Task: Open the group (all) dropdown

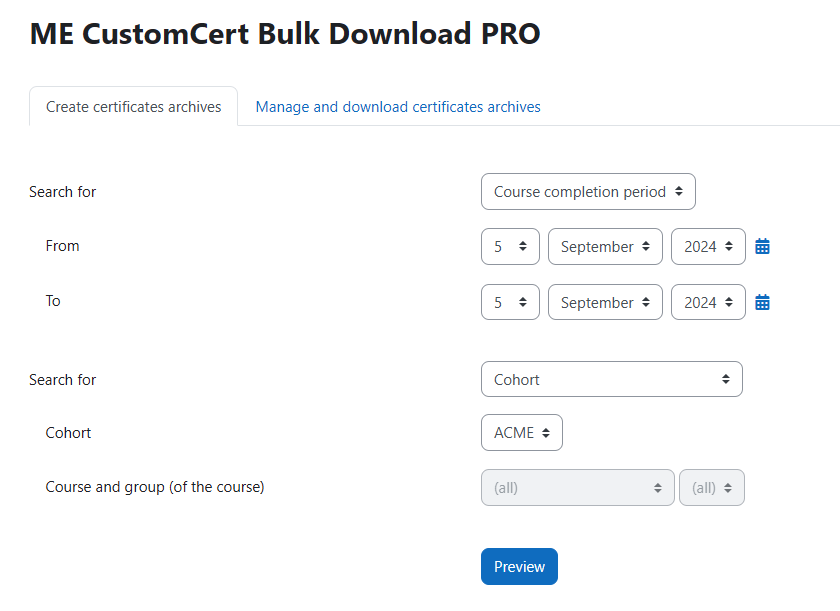Action: [712, 487]
